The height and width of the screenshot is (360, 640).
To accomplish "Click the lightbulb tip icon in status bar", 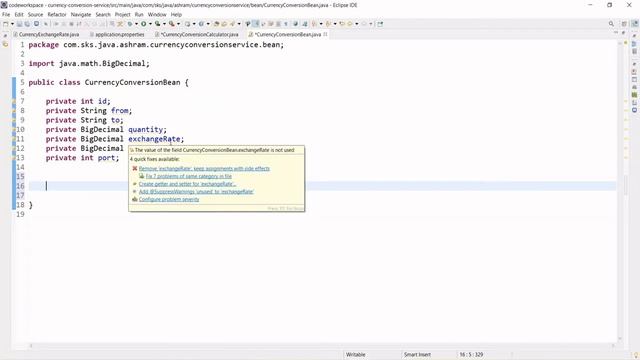I will tap(636, 355).
